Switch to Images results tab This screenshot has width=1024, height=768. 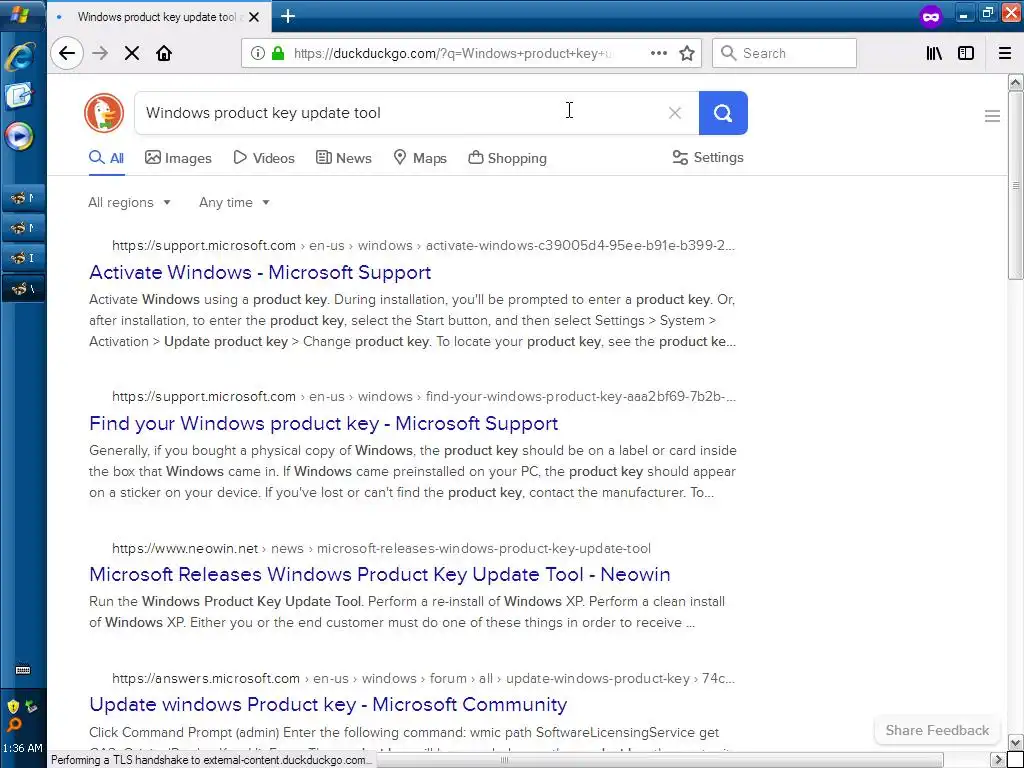[178, 158]
